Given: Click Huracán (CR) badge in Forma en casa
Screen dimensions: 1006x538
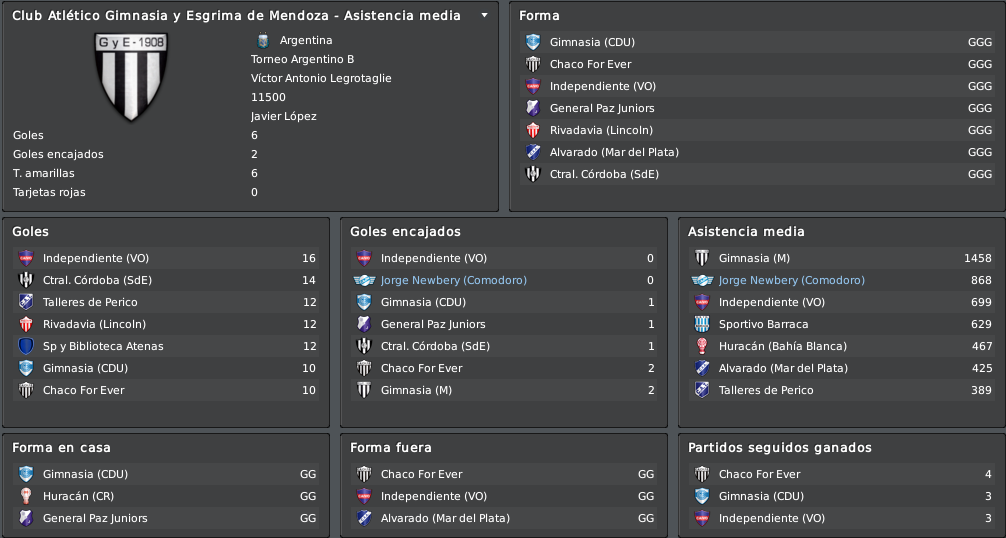Looking at the screenshot, I should 26,496.
